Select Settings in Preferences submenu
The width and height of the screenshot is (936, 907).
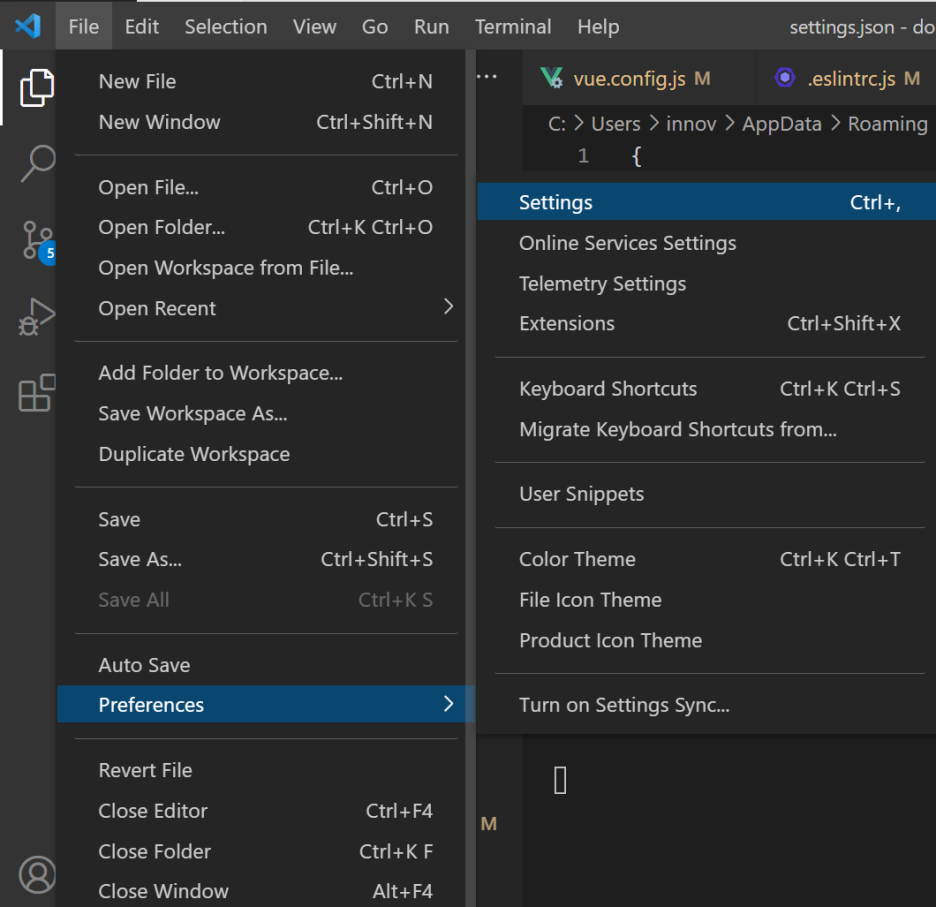[x=556, y=202]
